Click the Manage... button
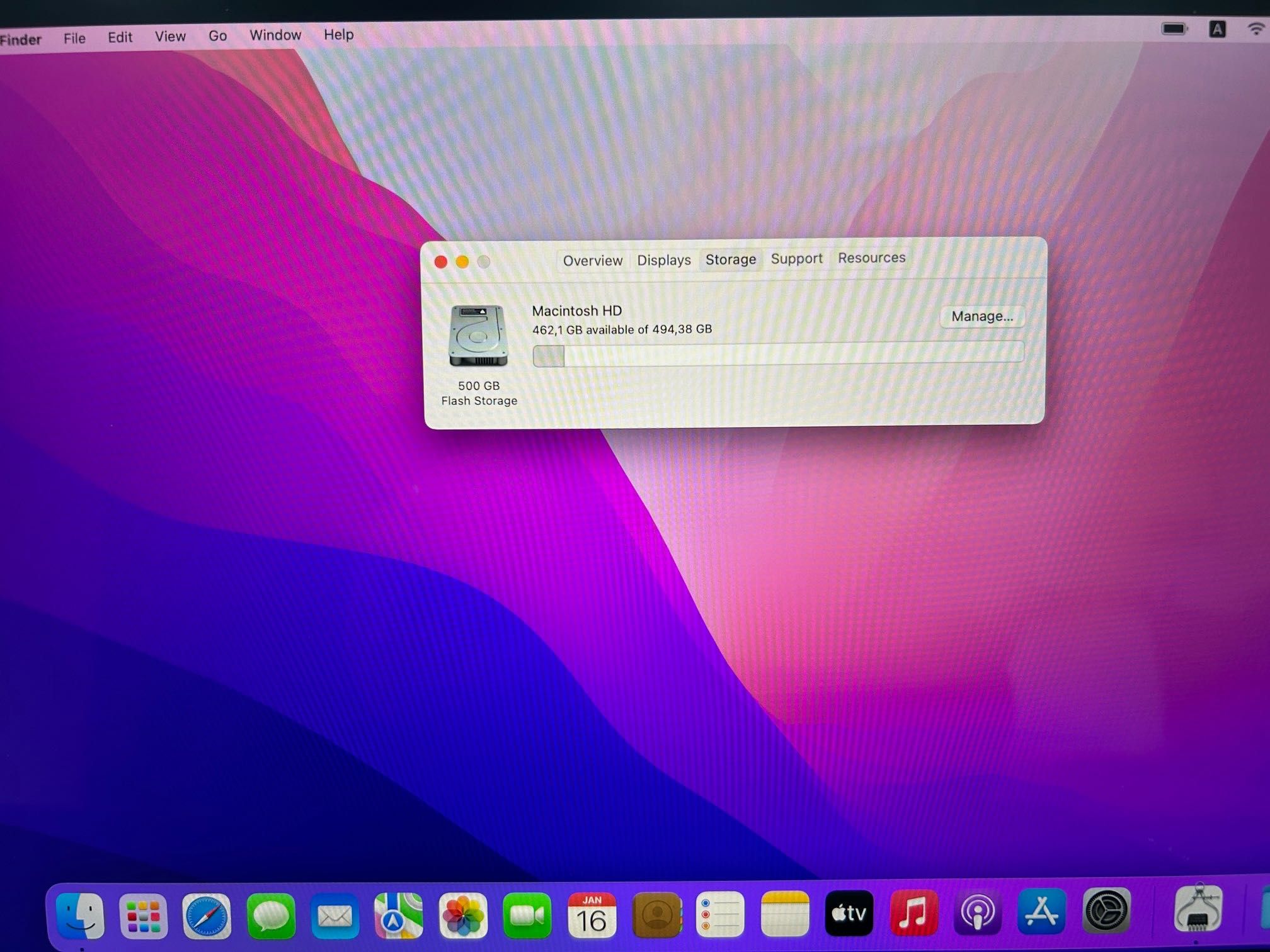1270x952 pixels. point(981,316)
